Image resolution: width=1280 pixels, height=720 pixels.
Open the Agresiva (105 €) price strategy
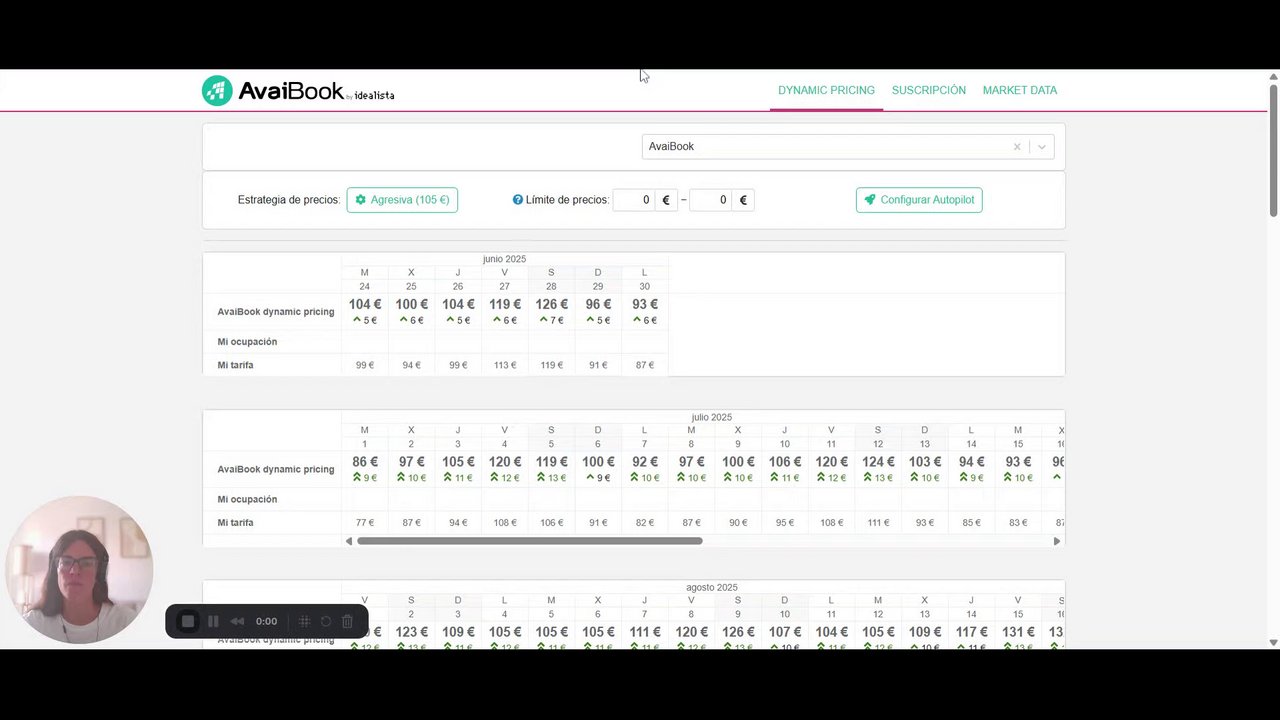coord(402,200)
